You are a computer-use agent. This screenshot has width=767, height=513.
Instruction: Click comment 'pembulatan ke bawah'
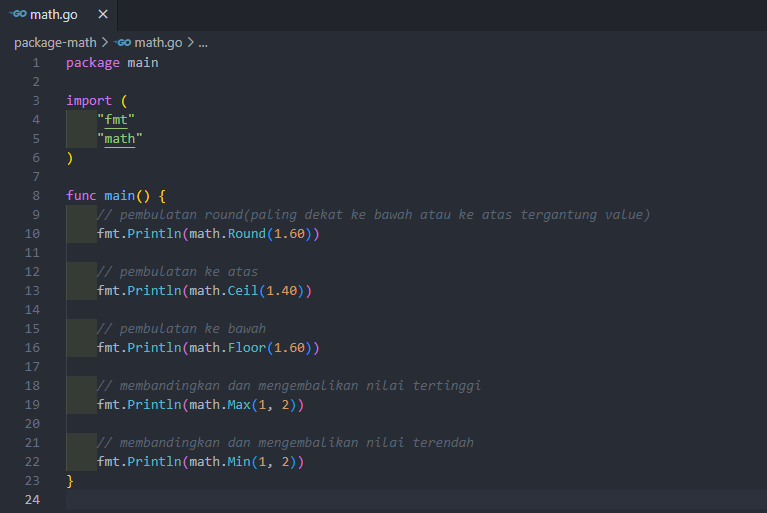181,329
